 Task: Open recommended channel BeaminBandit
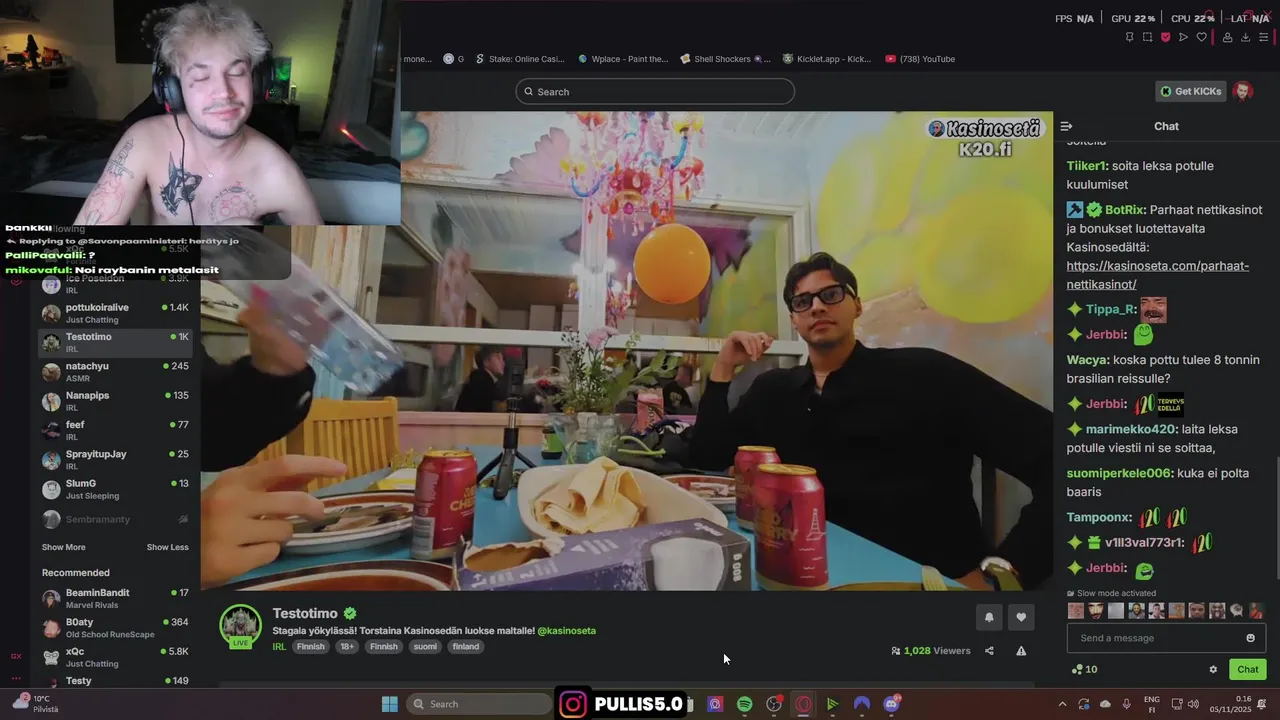[115, 598]
